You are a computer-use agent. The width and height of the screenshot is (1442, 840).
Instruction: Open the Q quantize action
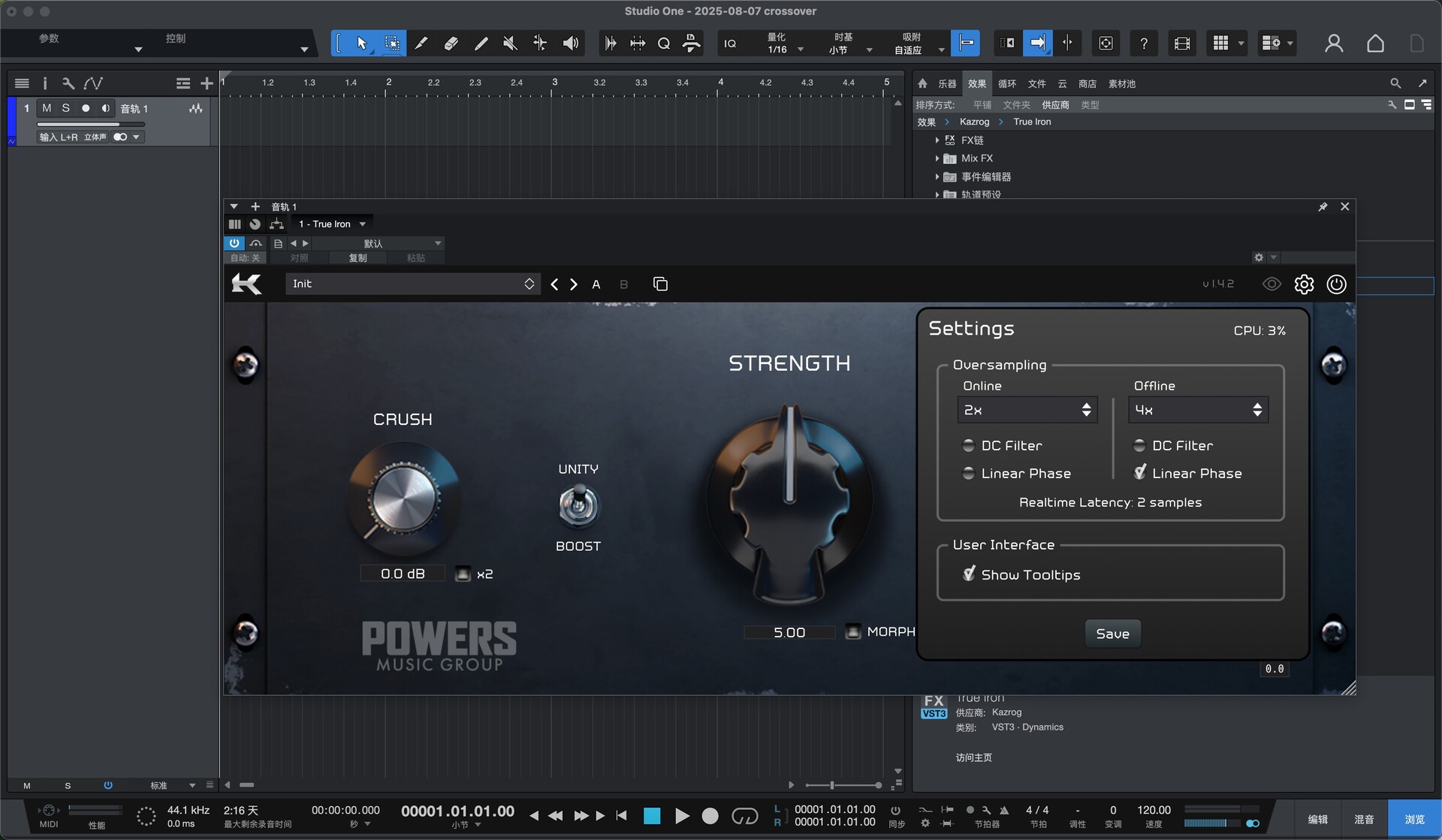click(664, 44)
